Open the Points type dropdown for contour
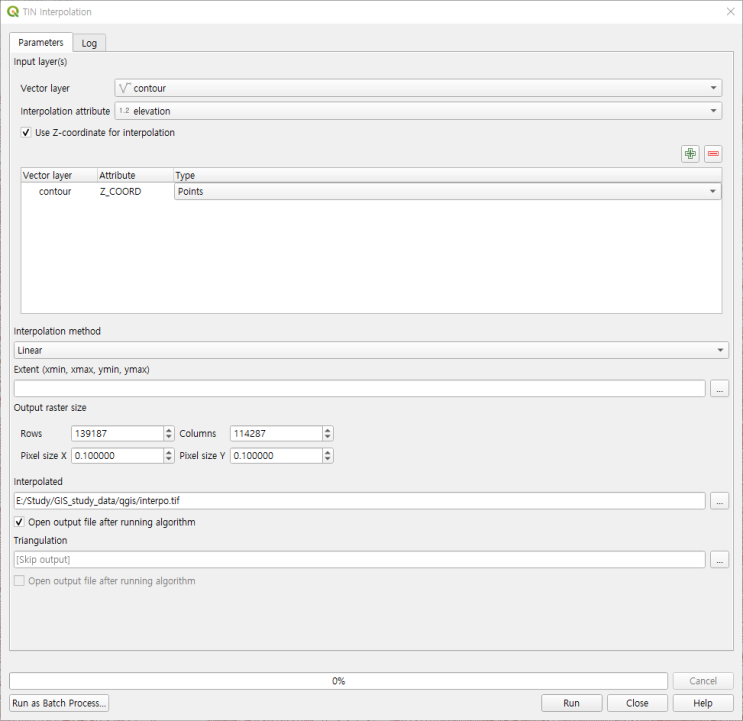The image size is (743, 721). tap(447, 191)
